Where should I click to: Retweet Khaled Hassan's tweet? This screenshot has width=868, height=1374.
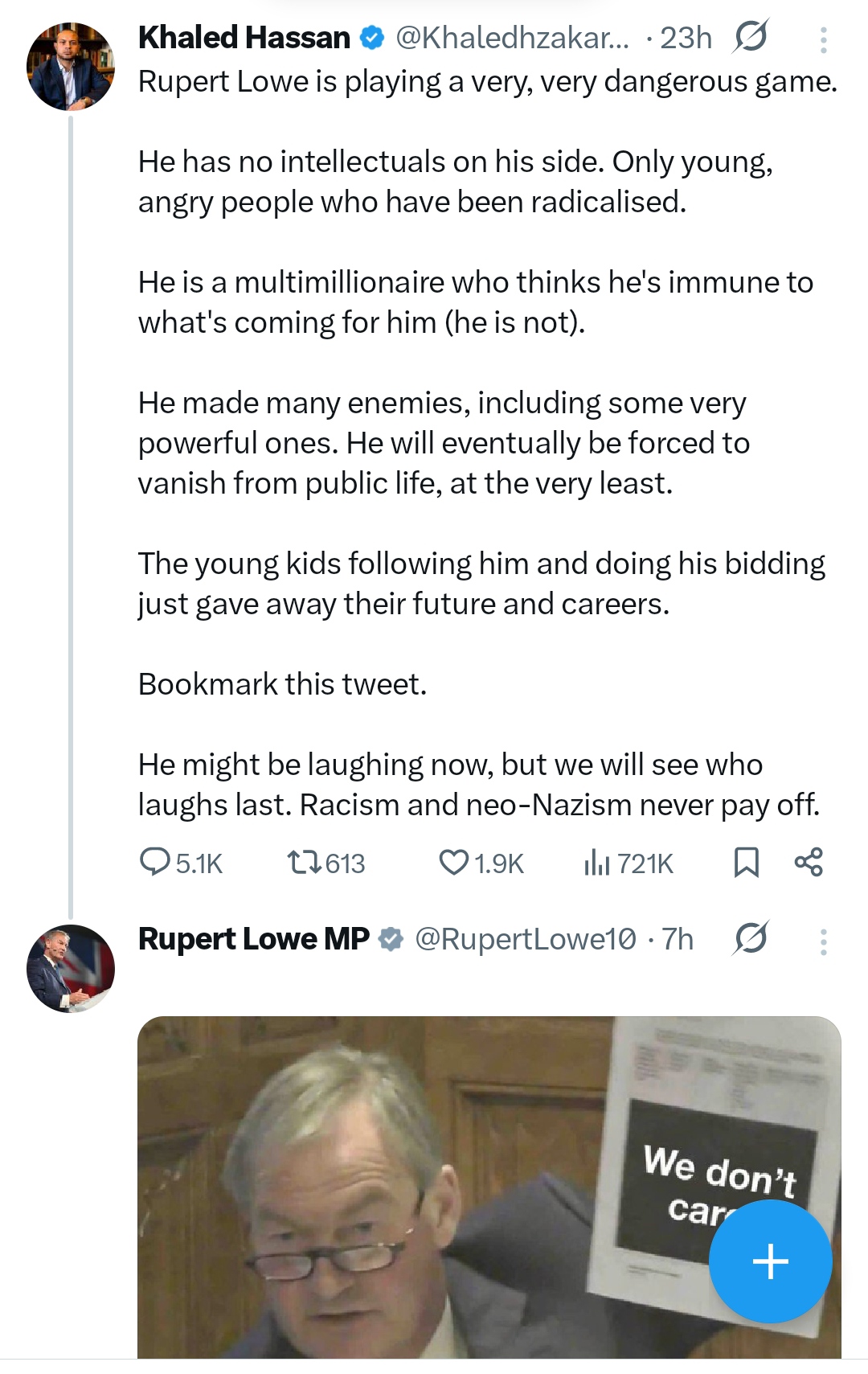pos(326,863)
